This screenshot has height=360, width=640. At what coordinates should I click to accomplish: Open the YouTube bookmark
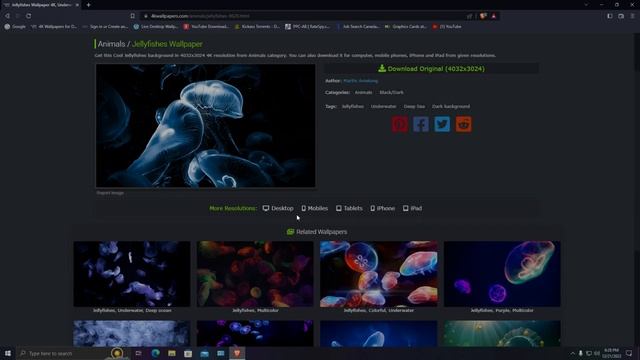click(447, 27)
